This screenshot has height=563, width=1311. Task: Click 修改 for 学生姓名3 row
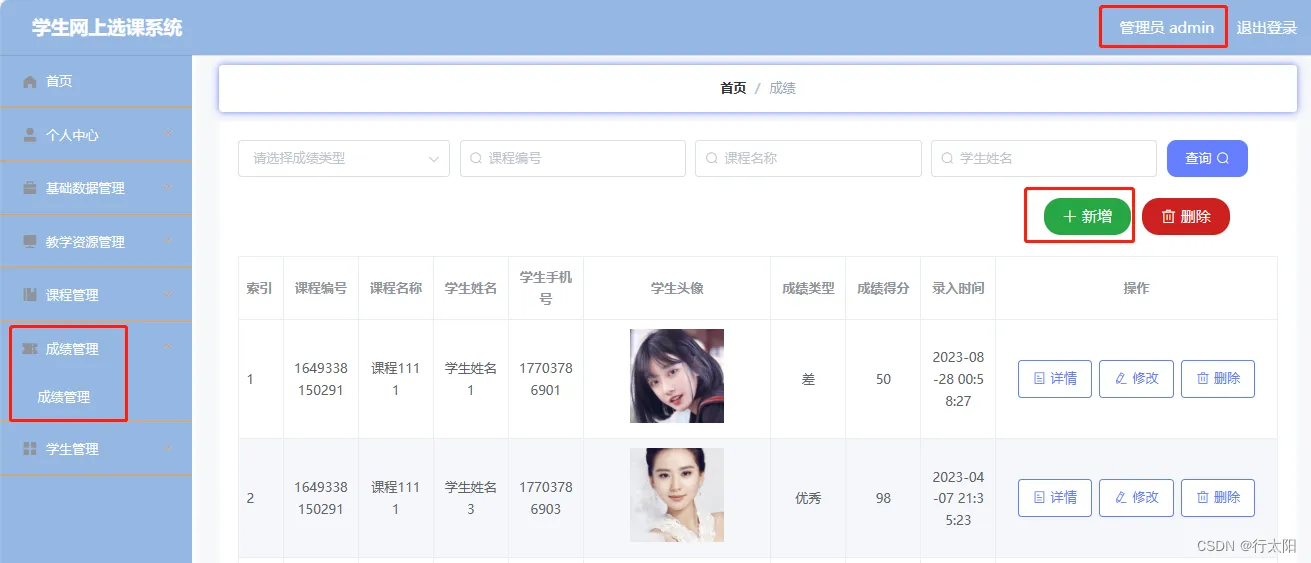[1136, 498]
